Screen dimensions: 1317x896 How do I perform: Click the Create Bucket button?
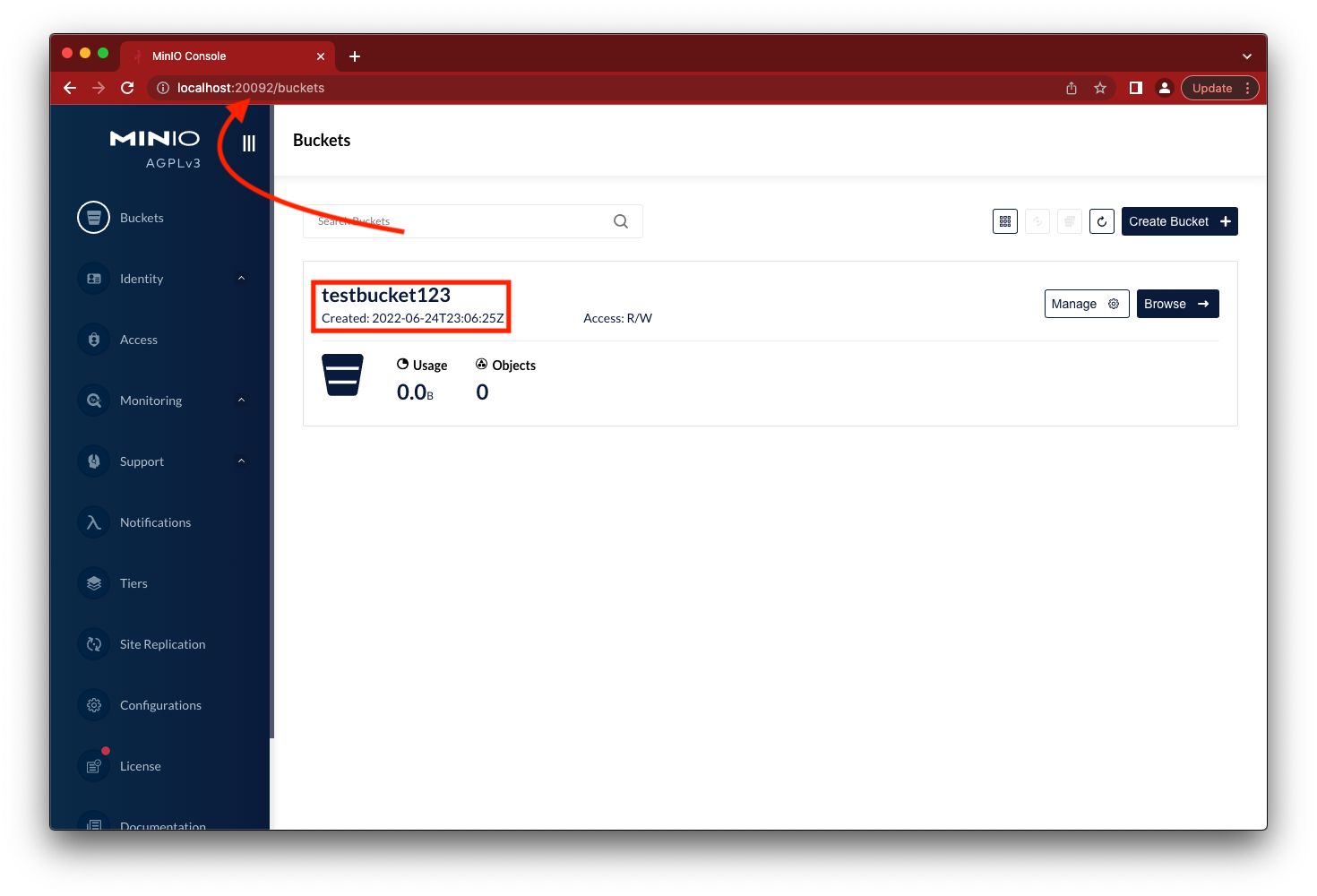[1179, 221]
